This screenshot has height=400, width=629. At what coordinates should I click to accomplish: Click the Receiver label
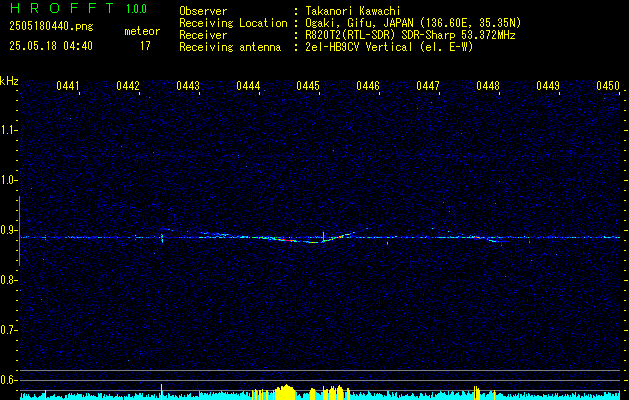203,35
